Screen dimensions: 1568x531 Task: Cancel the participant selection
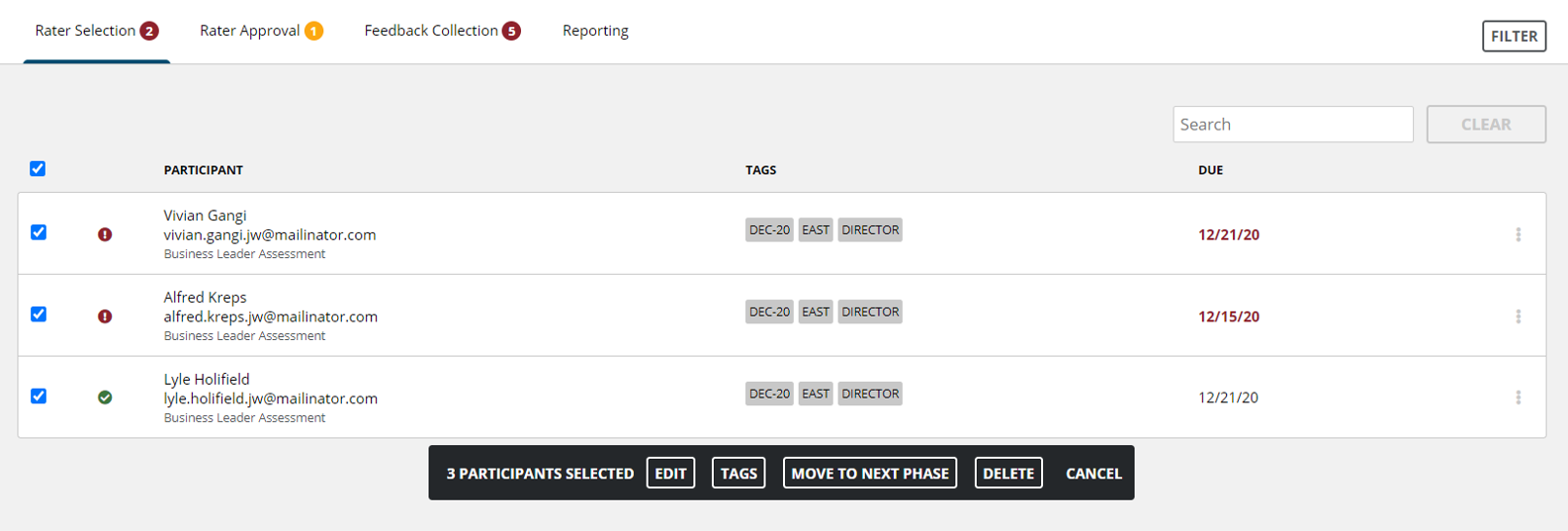coord(1093,474)
